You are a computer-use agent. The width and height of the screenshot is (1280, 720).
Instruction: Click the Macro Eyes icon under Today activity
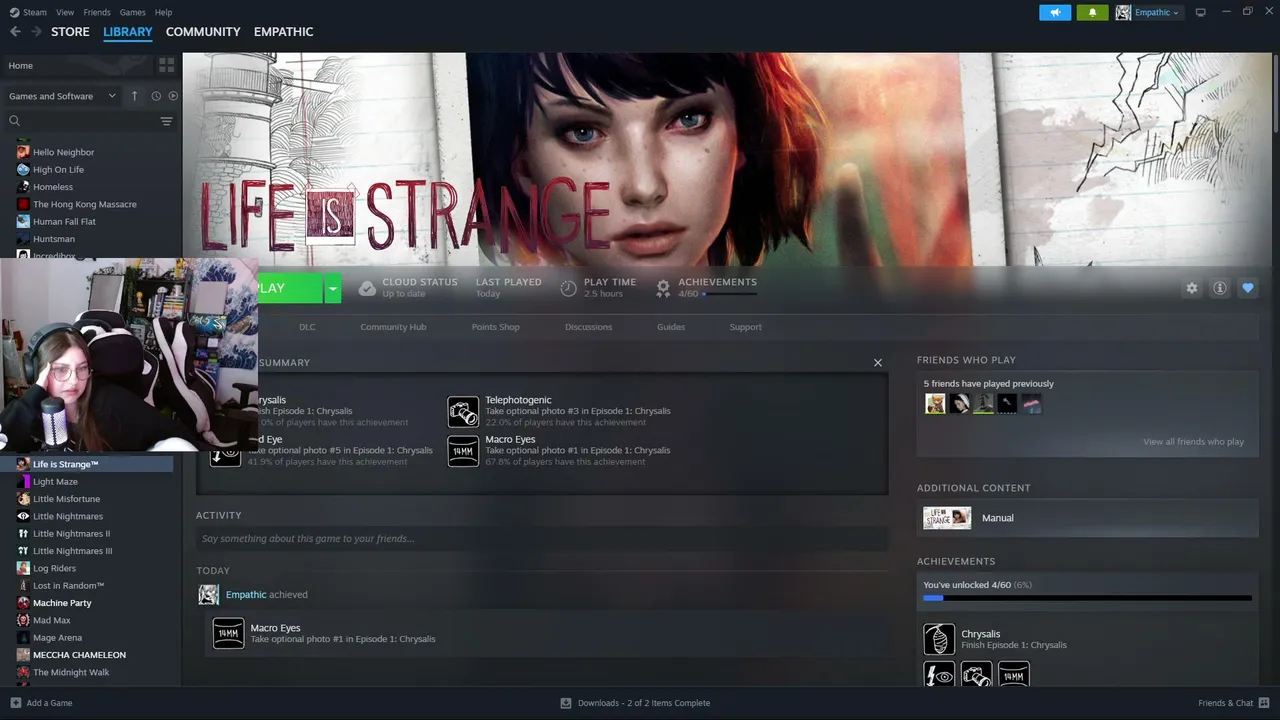pyautogui.click(x=228, y=633)
